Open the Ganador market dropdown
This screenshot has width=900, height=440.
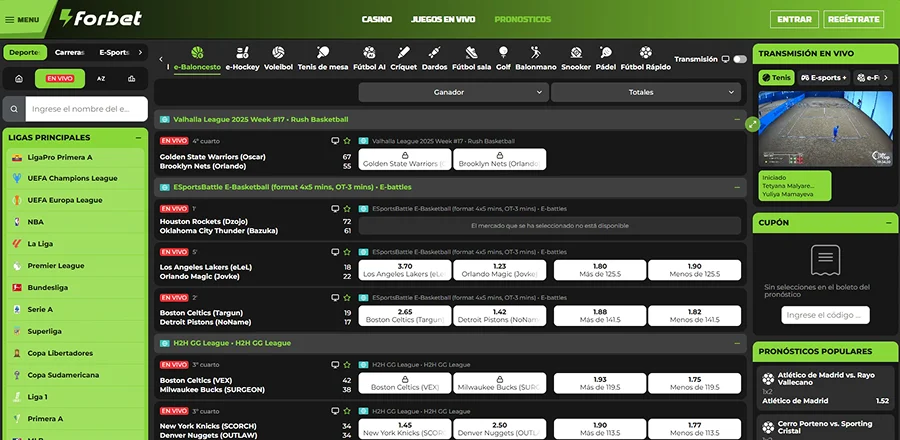point(453,92)
